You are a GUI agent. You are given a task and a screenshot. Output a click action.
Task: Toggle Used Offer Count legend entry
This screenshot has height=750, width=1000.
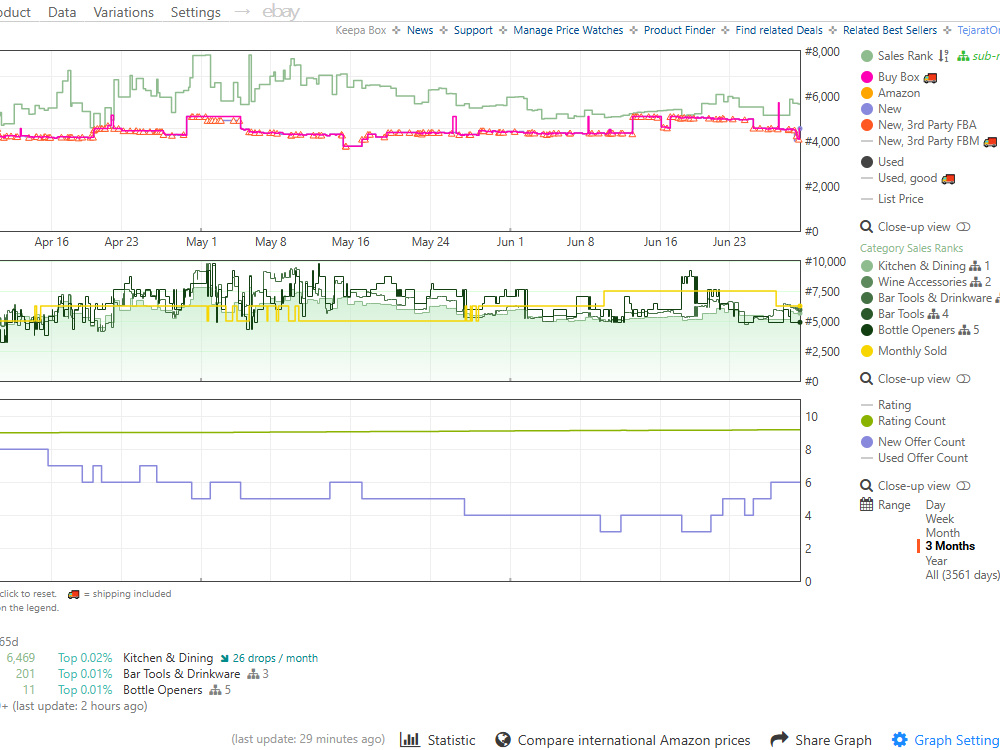coord(915,458)
